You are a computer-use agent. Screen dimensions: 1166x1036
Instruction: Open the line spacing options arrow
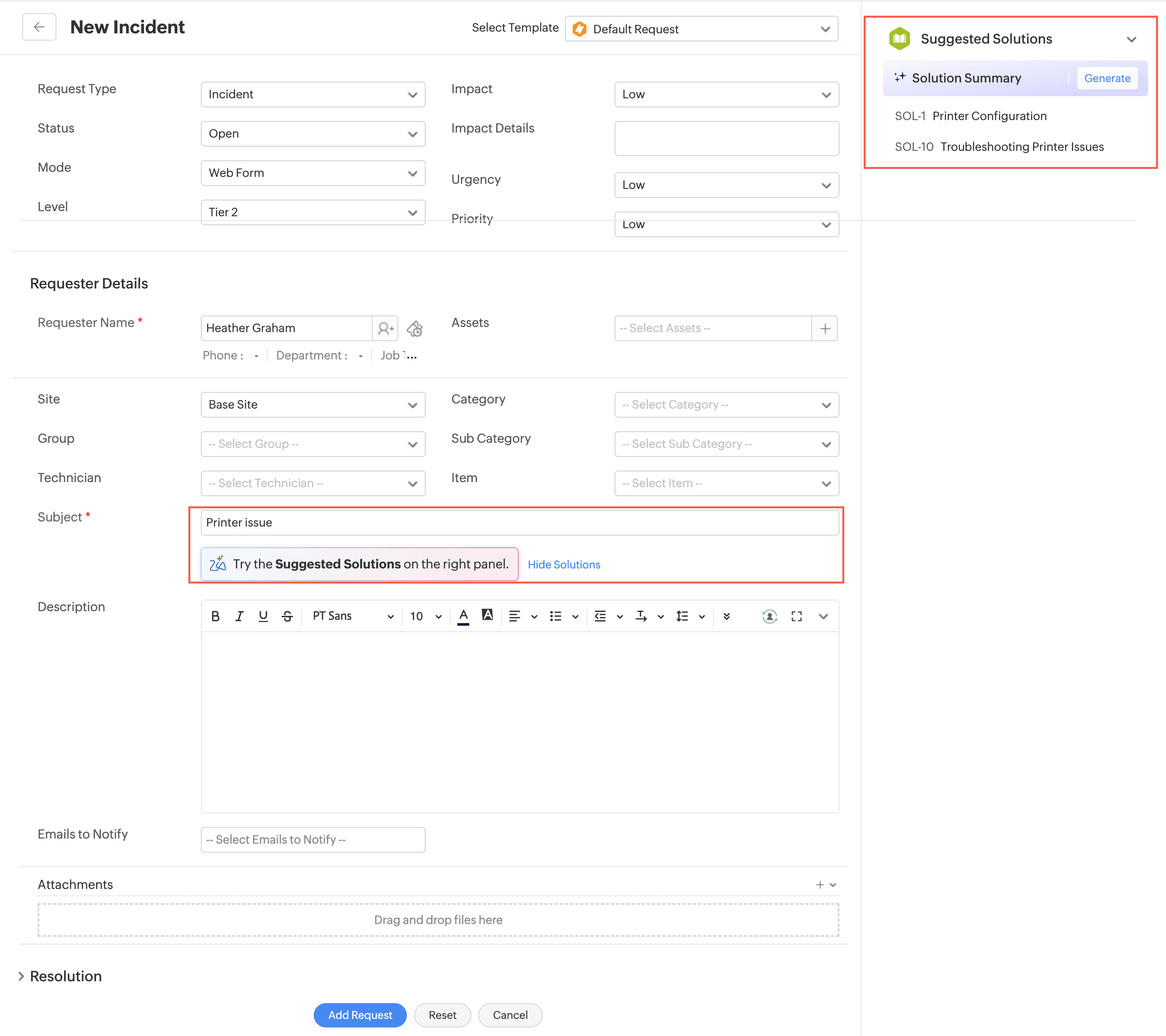coord(702,617)
